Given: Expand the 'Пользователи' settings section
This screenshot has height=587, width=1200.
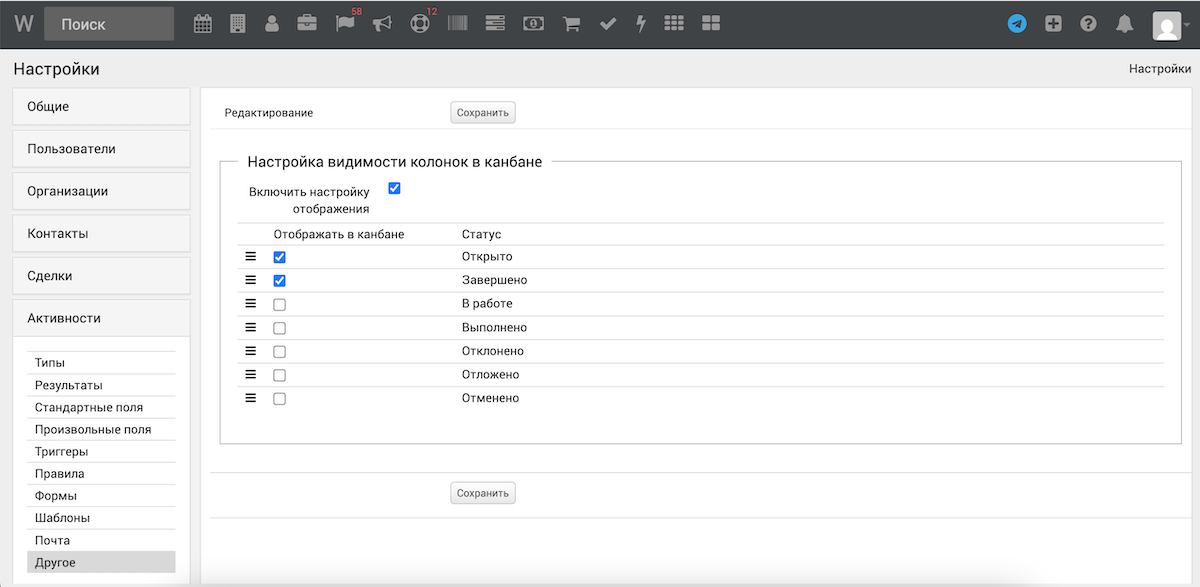Looking at the screenshot, I should click(x=101, y=149).
